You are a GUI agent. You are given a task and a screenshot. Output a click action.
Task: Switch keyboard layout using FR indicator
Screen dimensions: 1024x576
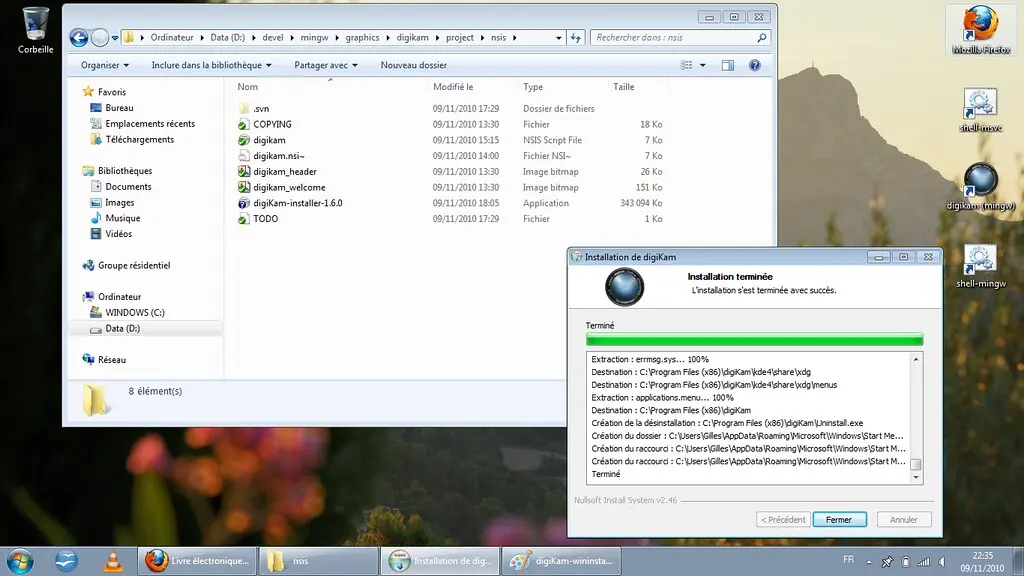pyautogui.click(x=848, y=561)
